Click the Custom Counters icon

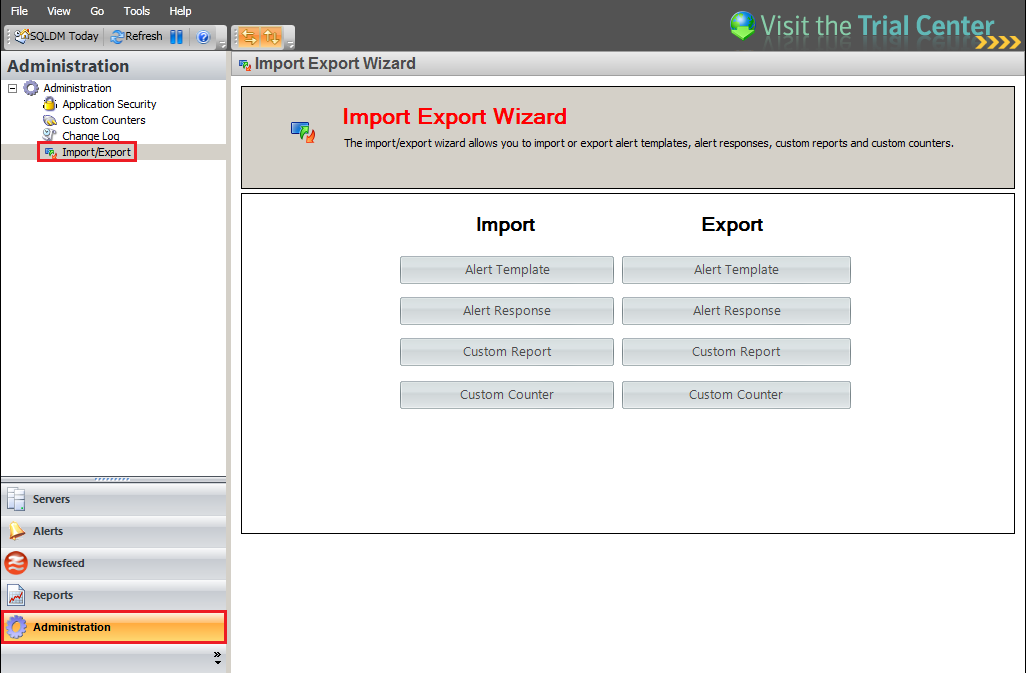50,120
